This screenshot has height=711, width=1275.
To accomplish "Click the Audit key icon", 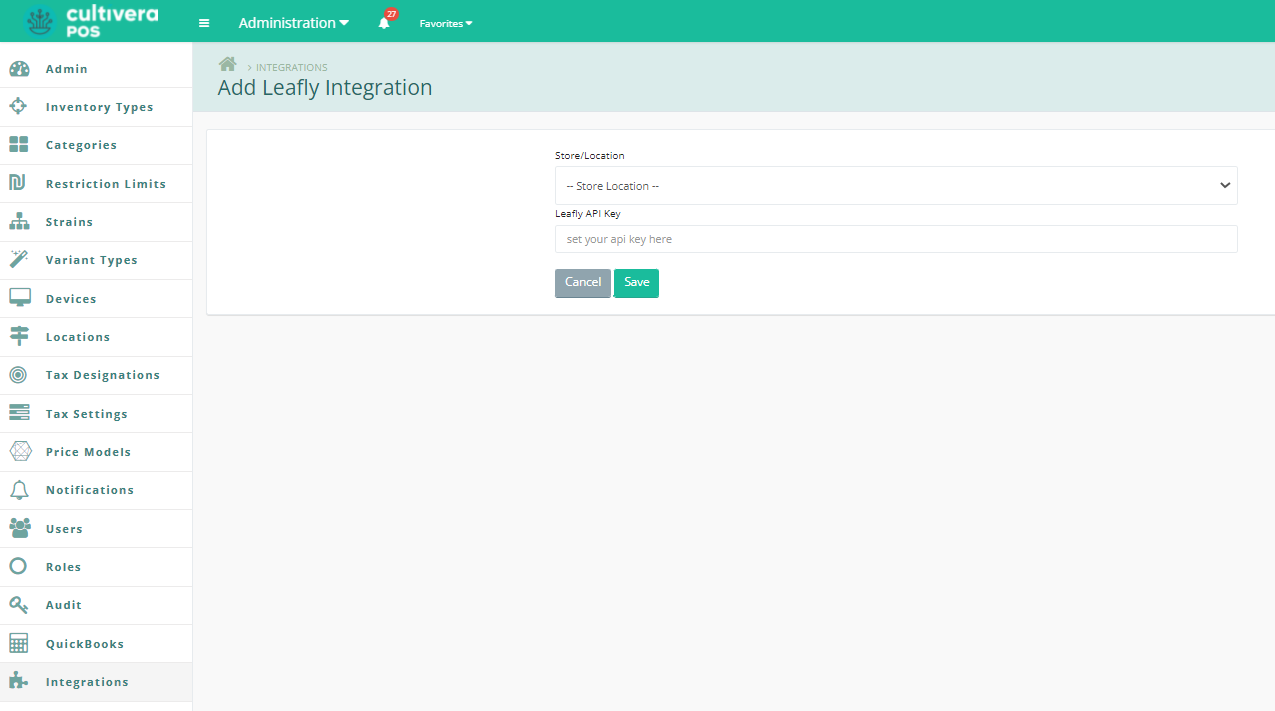I will (x=18, y=605).
